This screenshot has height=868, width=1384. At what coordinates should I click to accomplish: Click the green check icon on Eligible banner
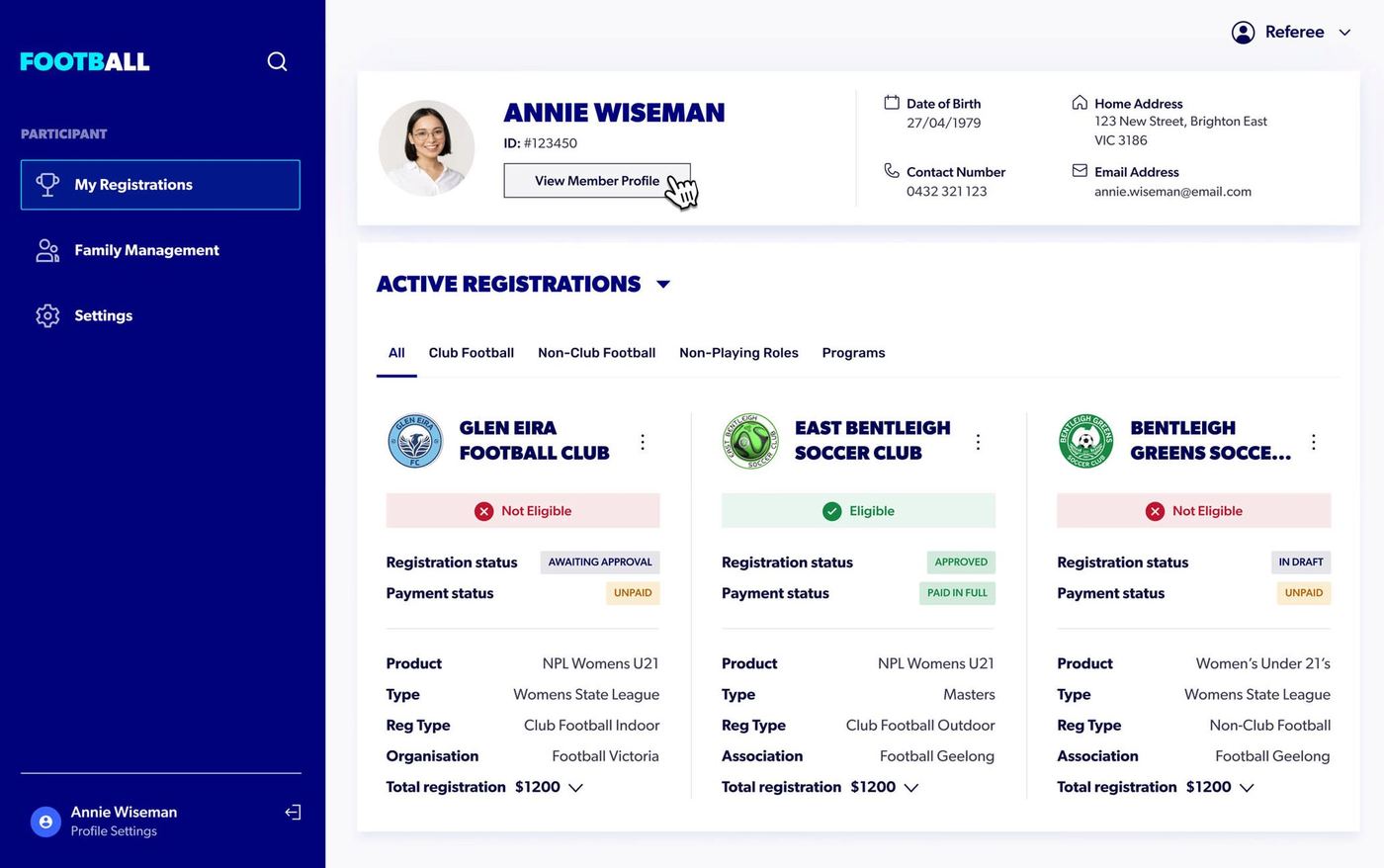[832, 511]
